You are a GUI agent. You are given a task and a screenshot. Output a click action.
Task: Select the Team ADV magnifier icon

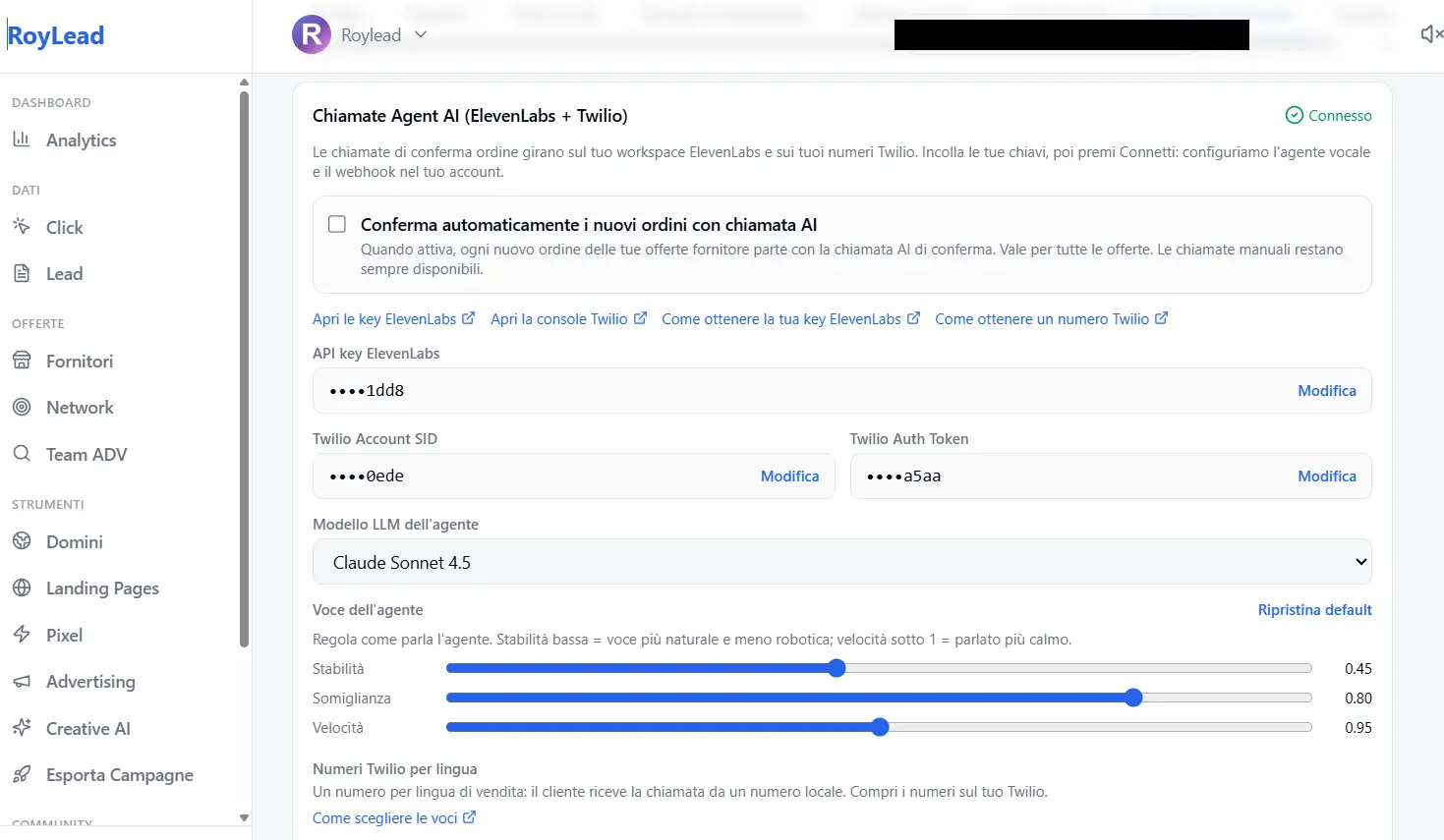(x=22, y=454)
